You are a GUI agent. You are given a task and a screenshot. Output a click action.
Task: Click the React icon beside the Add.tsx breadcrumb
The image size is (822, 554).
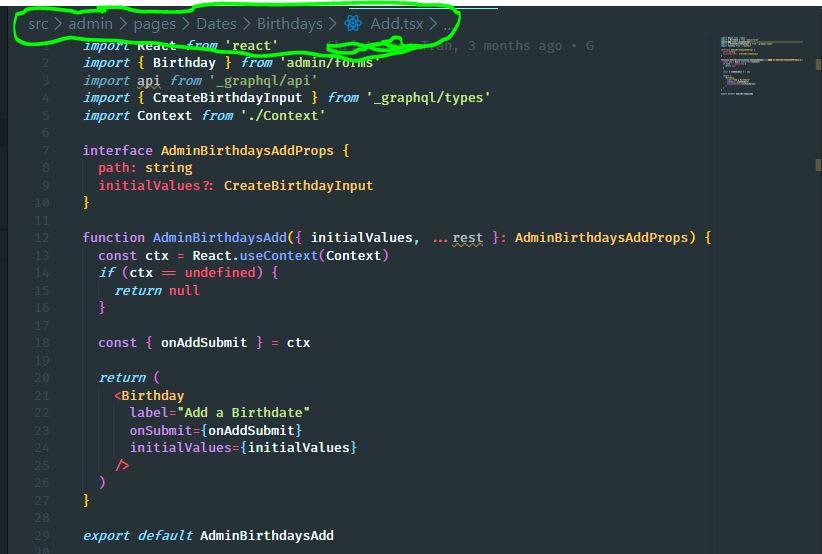tap(353, 23)
